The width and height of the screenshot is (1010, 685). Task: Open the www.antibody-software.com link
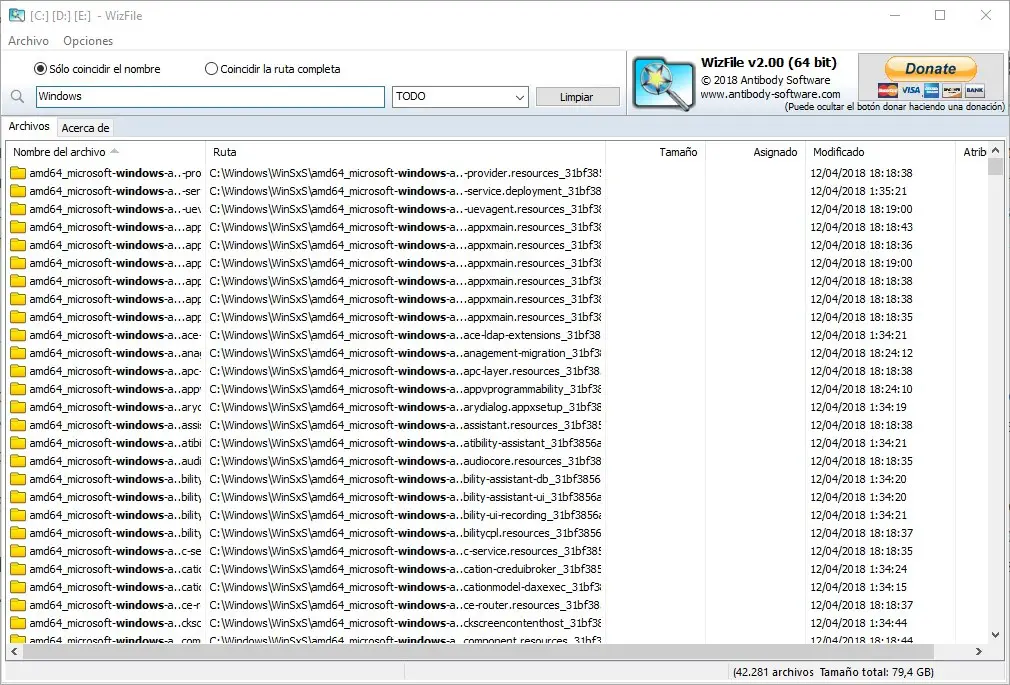click(x=770, y=94)
